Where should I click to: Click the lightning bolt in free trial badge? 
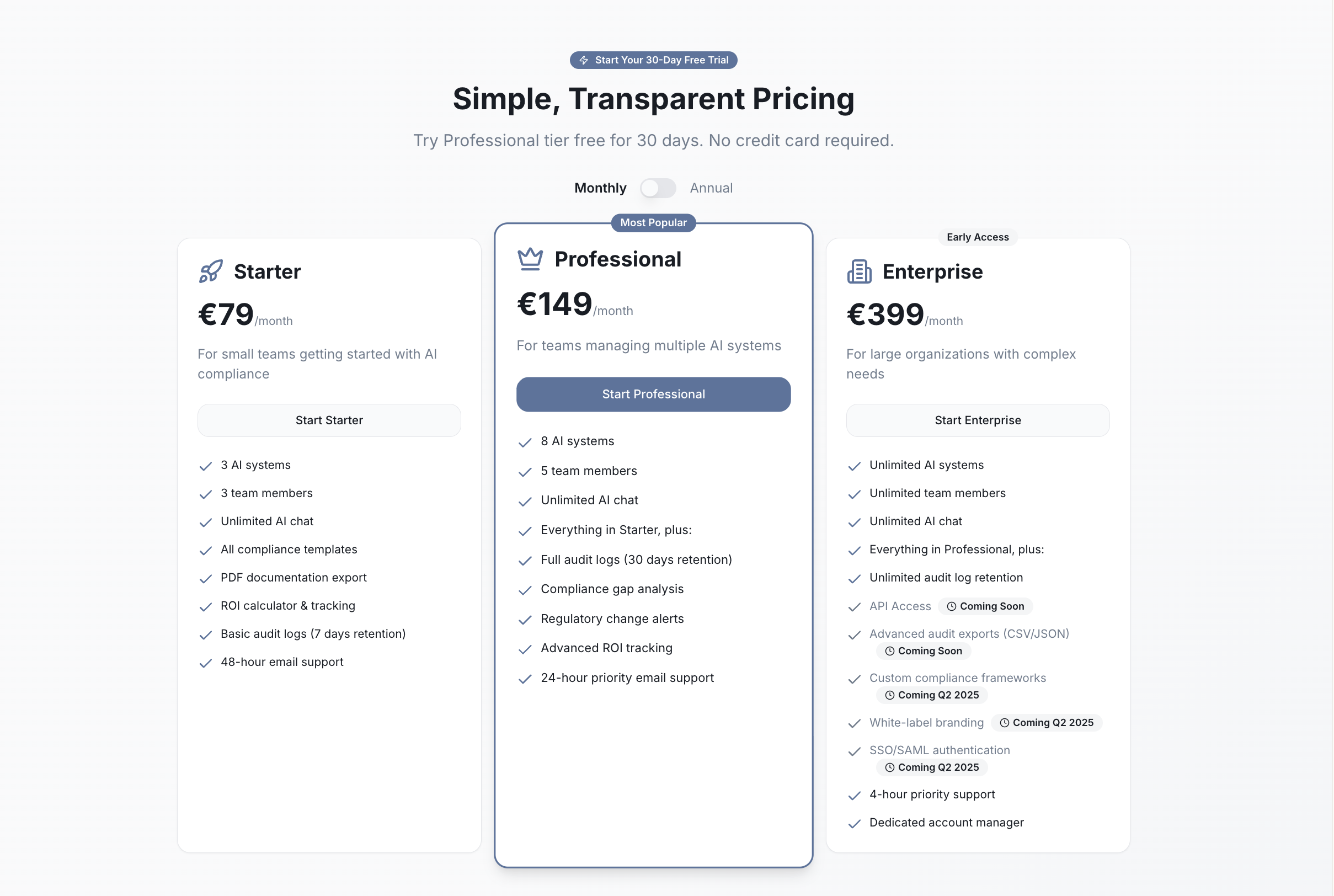583,60
